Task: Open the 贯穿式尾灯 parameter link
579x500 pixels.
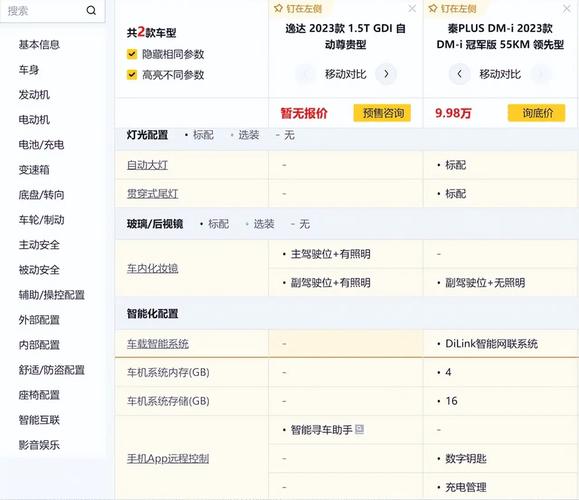Action: (152, 194)
